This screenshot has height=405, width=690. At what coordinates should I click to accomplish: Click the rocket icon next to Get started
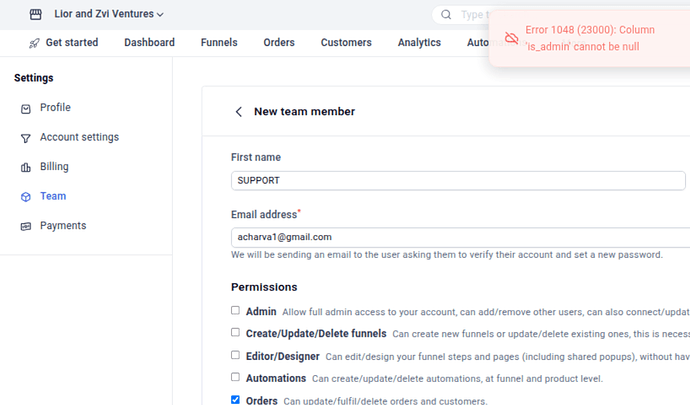click(34, 43)
